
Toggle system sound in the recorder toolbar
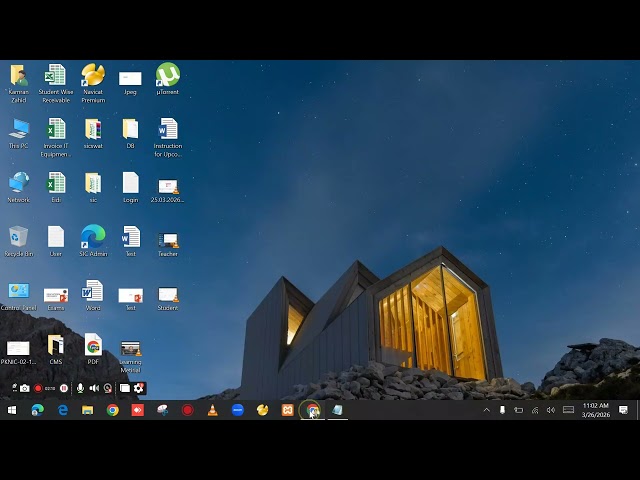[x=94, y=388]
